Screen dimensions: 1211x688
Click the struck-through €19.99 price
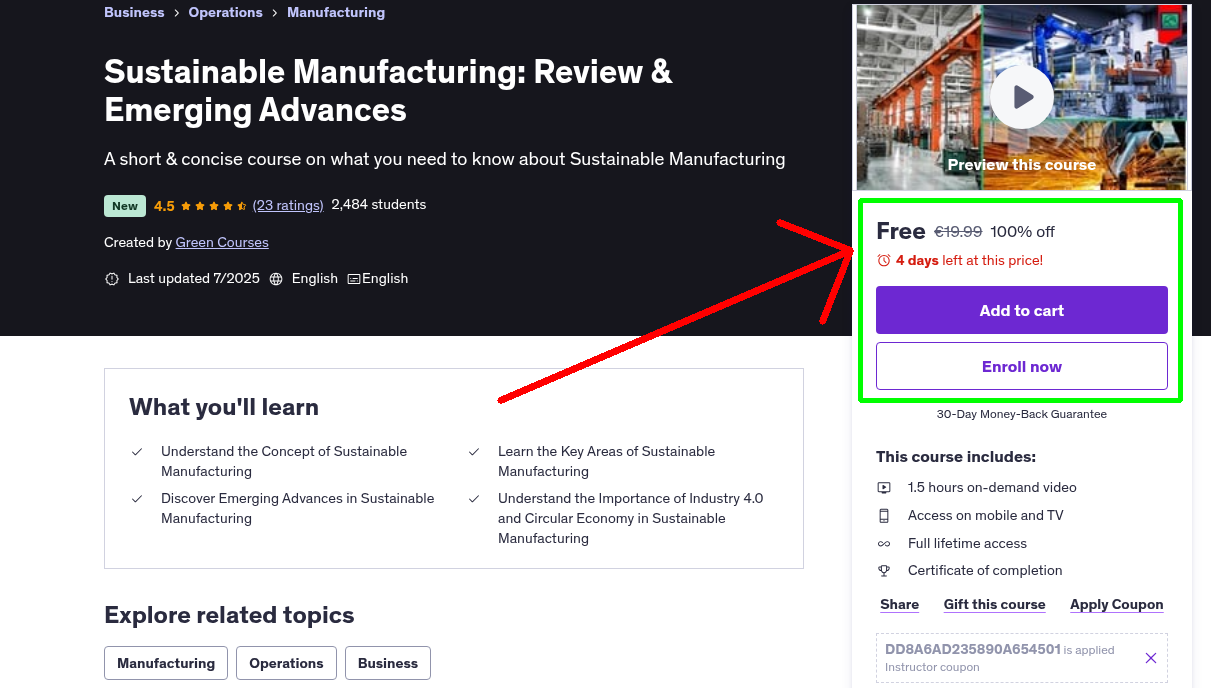click(958, 231)
